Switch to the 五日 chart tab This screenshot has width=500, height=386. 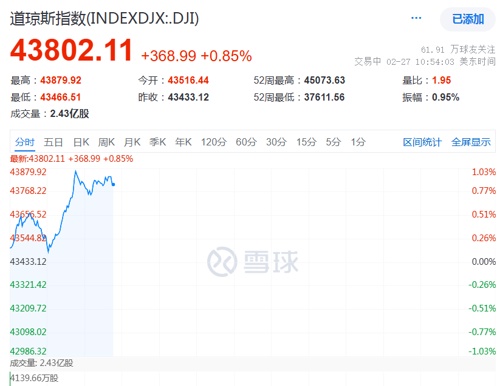click(x=53, y=142)
